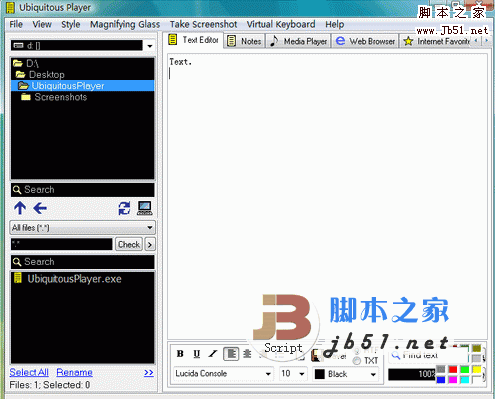495x399 pixels.
Task: Click the file Search input field
Action: click(83, 262)
